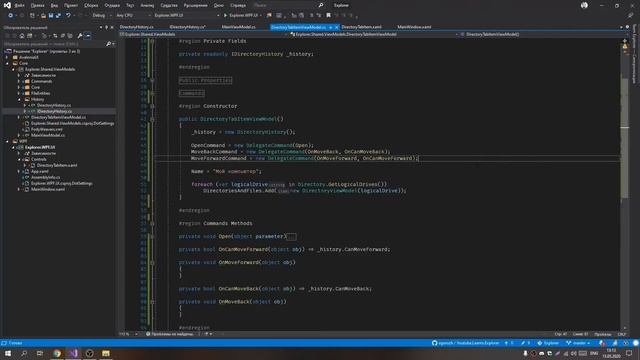Open project navigation dropdown Explorer.Shared.ViewModels
Image resolution: width=640 pixels, height=360 pixels.
click(203, 34)
